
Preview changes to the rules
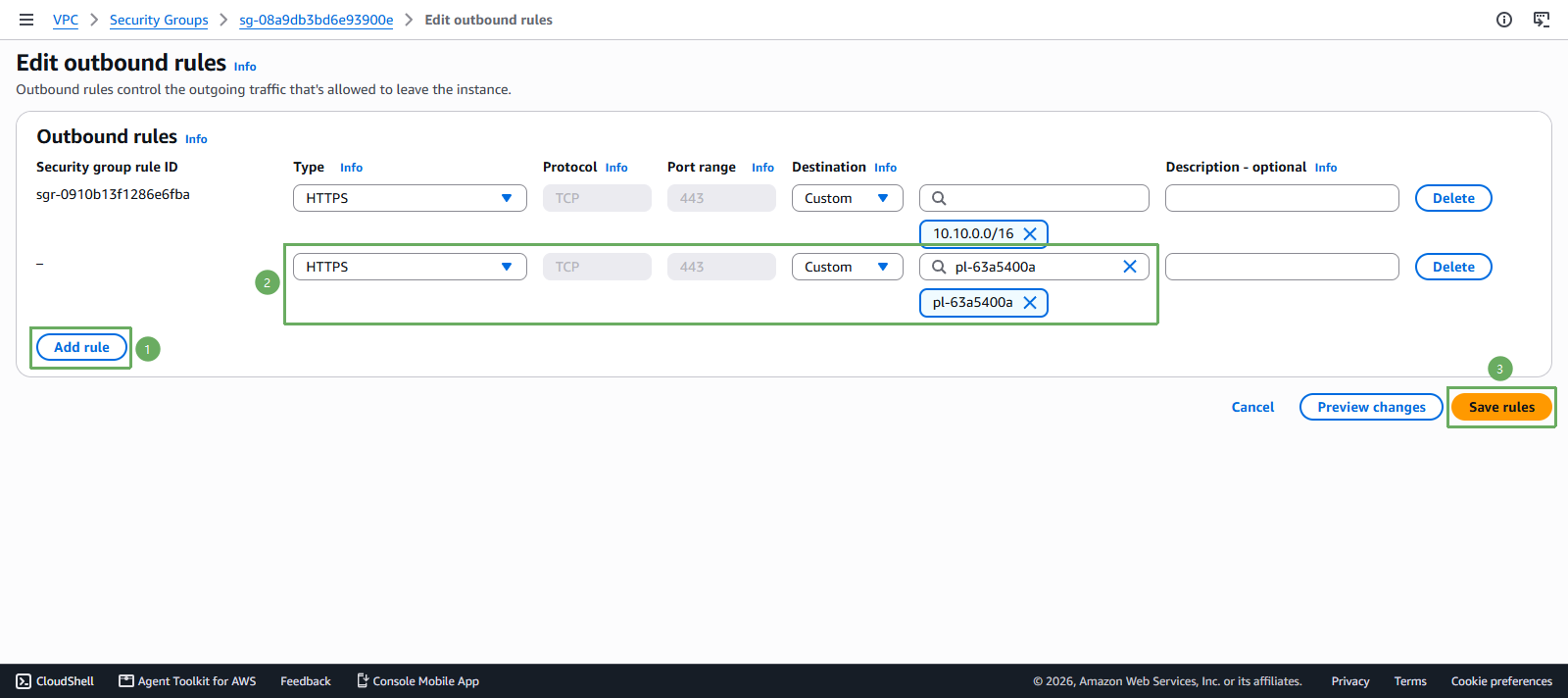pos(1371,407)
